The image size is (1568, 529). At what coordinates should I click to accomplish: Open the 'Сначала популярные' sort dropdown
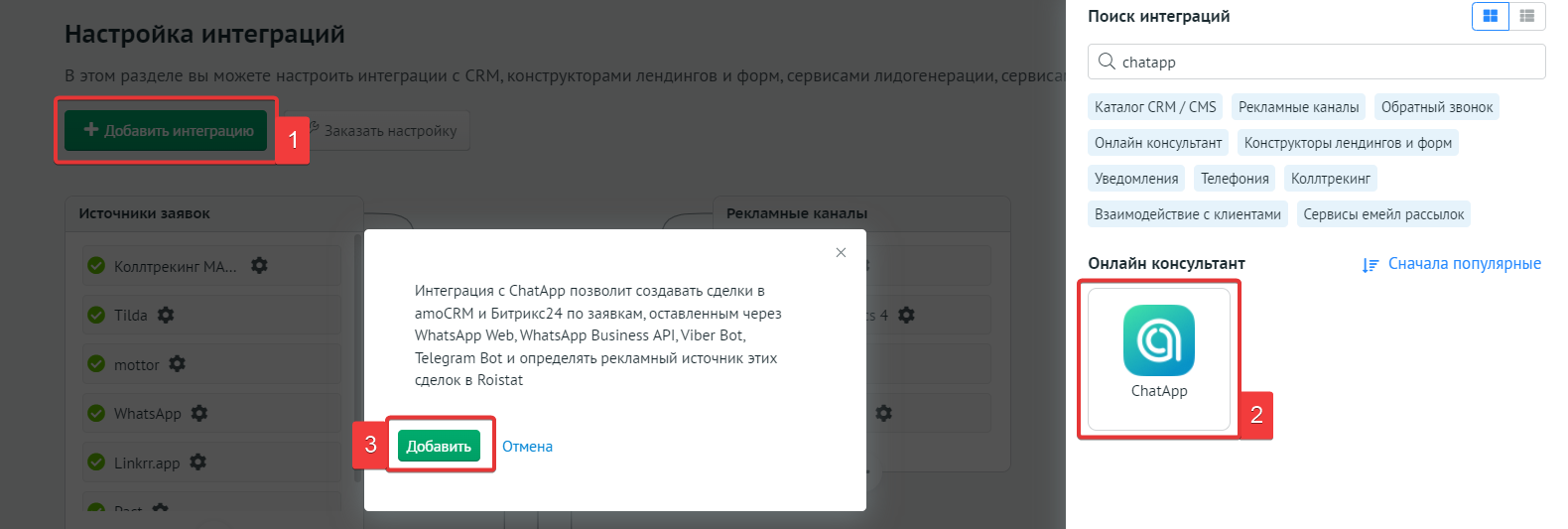click(x=1452, y=264)
